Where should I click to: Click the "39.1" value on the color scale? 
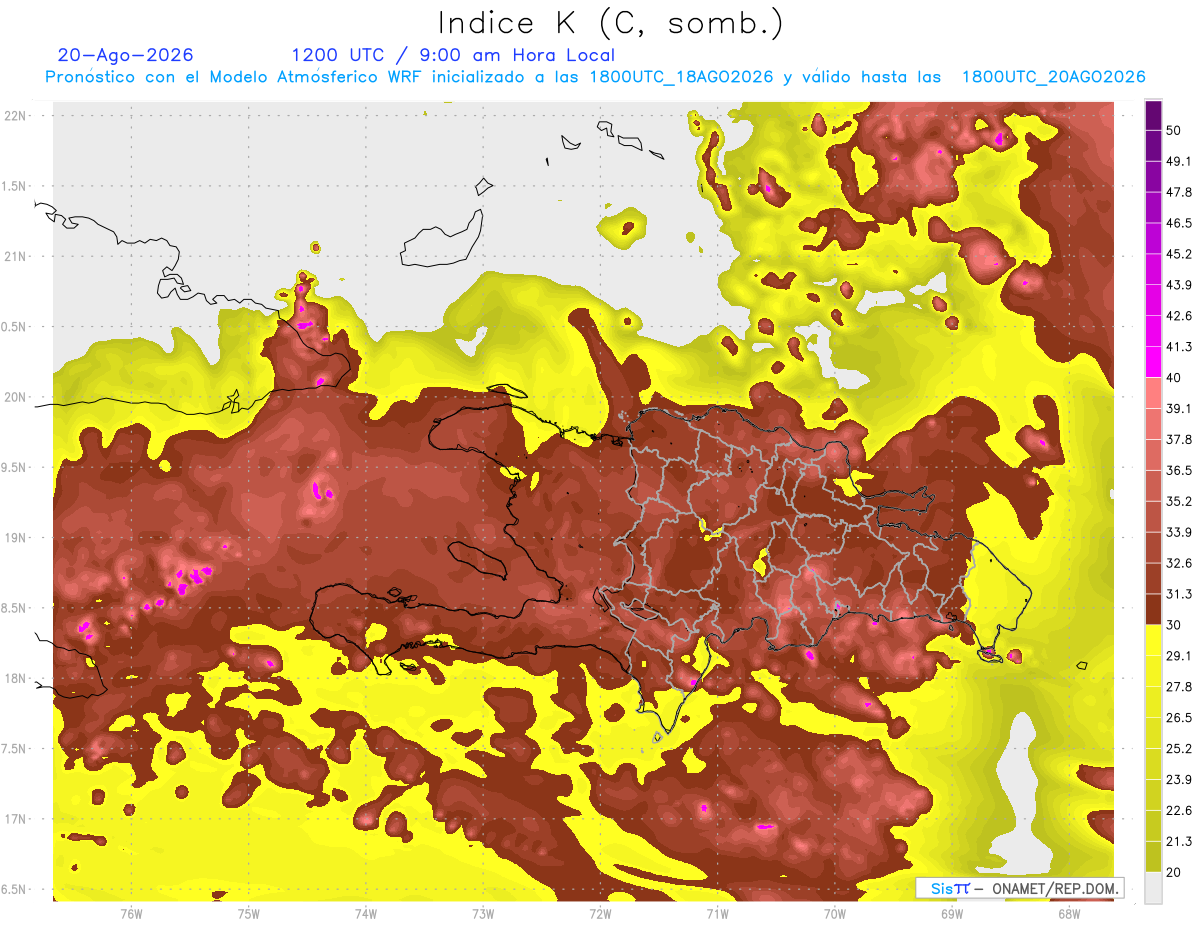point(1179,408)
